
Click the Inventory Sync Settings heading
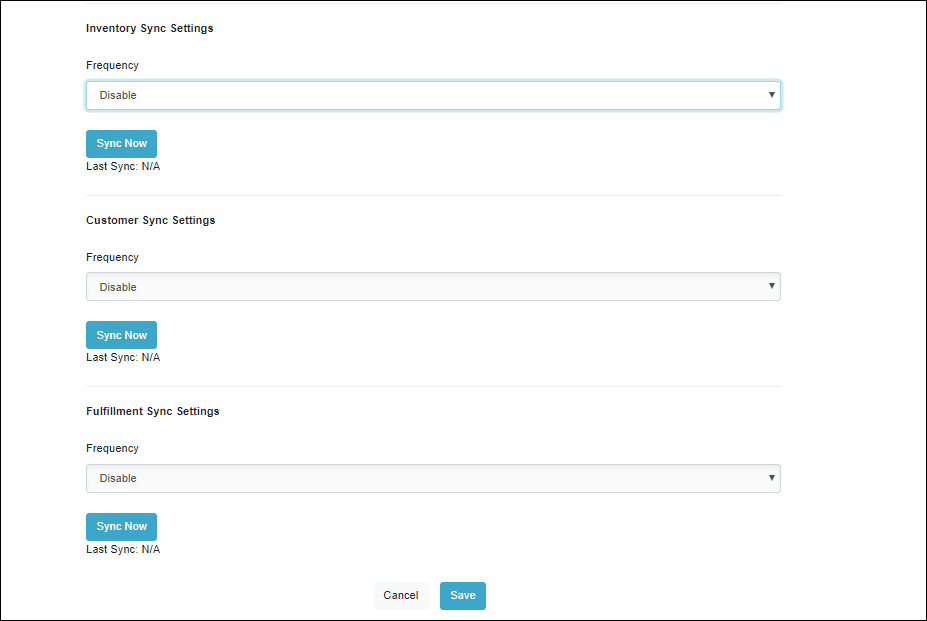click(149, 28)
